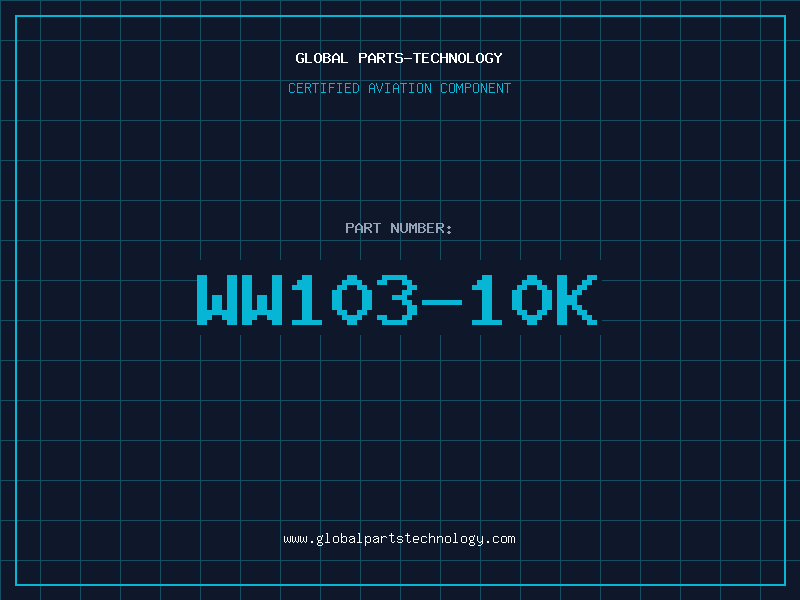800x600 pixels.
Task: Click the word CERTIFIED in the subtitle
Action: click(x=324, y=88)
